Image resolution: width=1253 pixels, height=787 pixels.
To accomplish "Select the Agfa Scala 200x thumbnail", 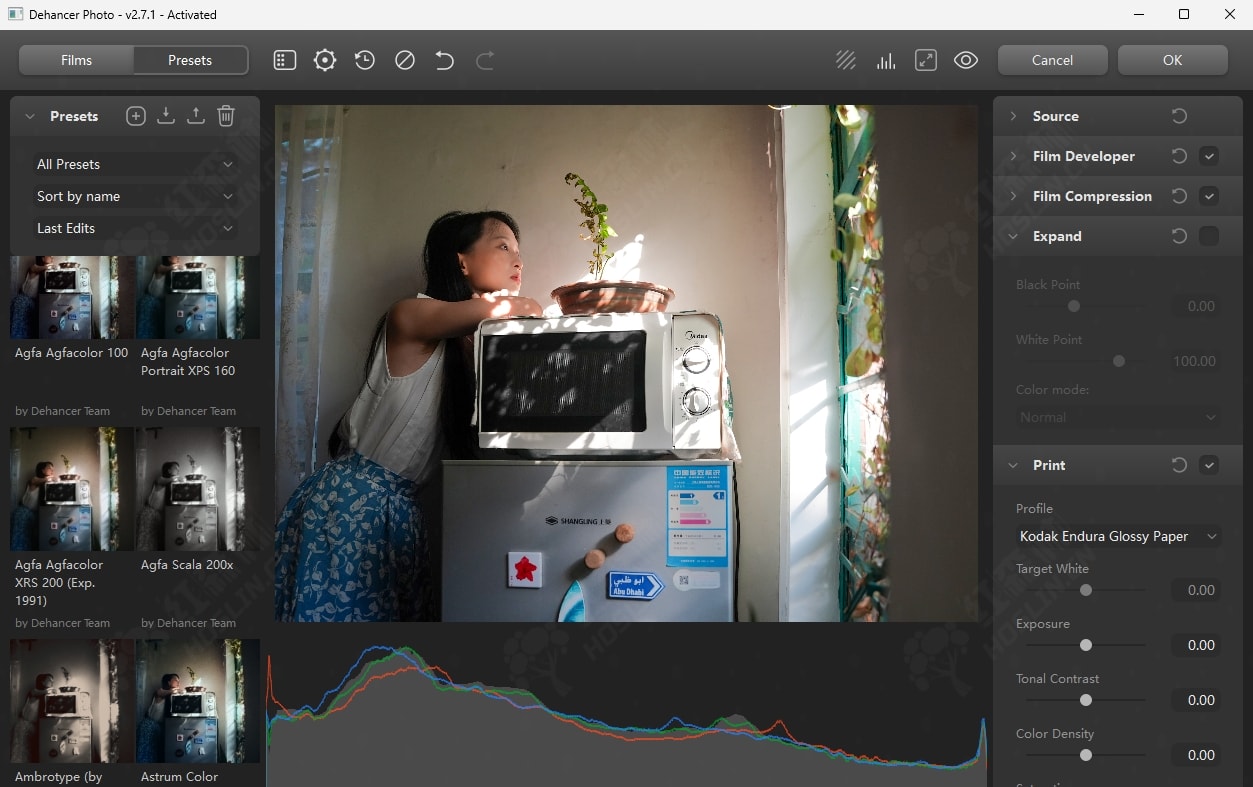I will (x=197, y=489).
